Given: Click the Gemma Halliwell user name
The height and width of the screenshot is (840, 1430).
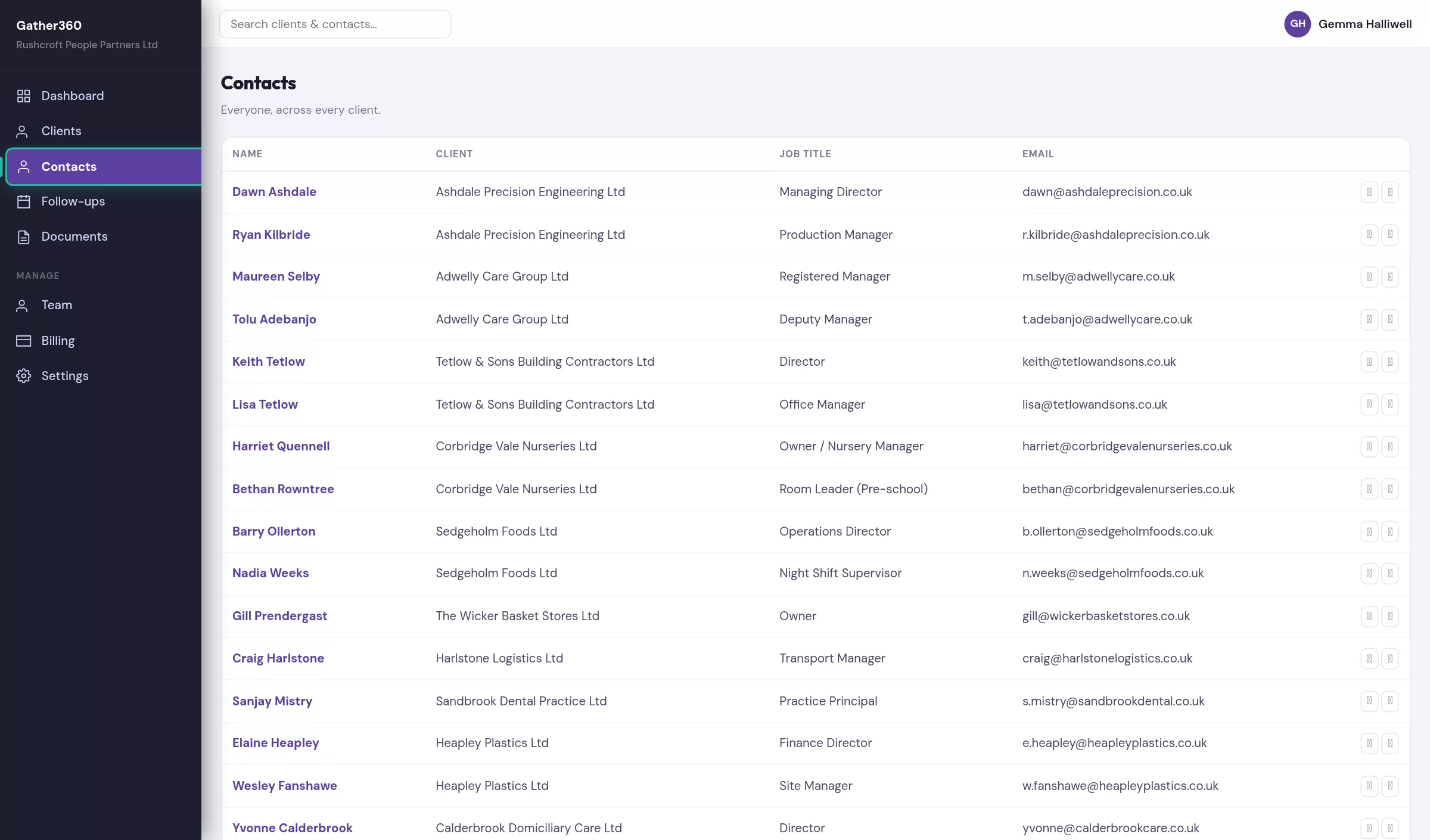Looking at the screenshot, I should 1365,24.
